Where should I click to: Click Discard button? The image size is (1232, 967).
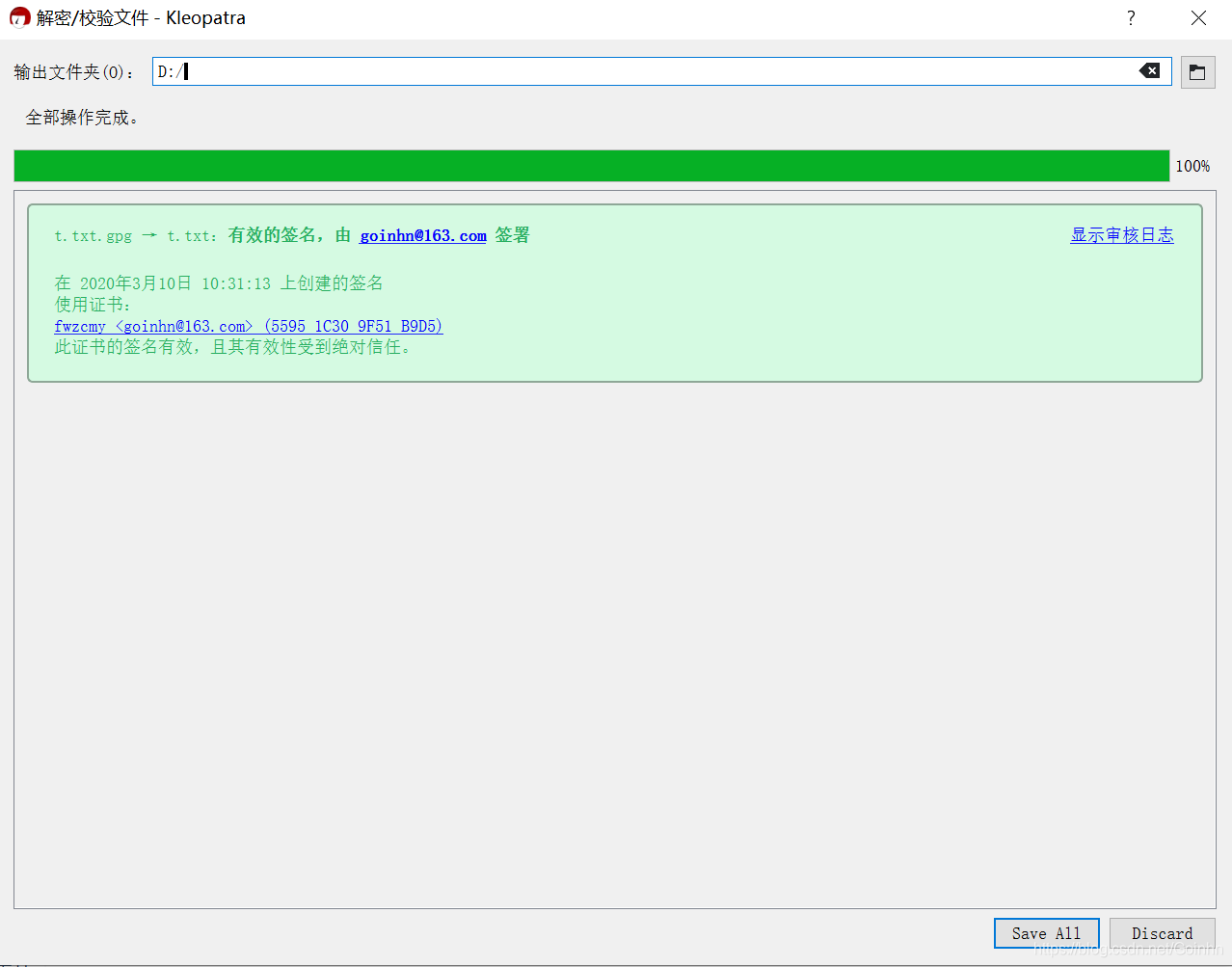(x=1162, y=933)
